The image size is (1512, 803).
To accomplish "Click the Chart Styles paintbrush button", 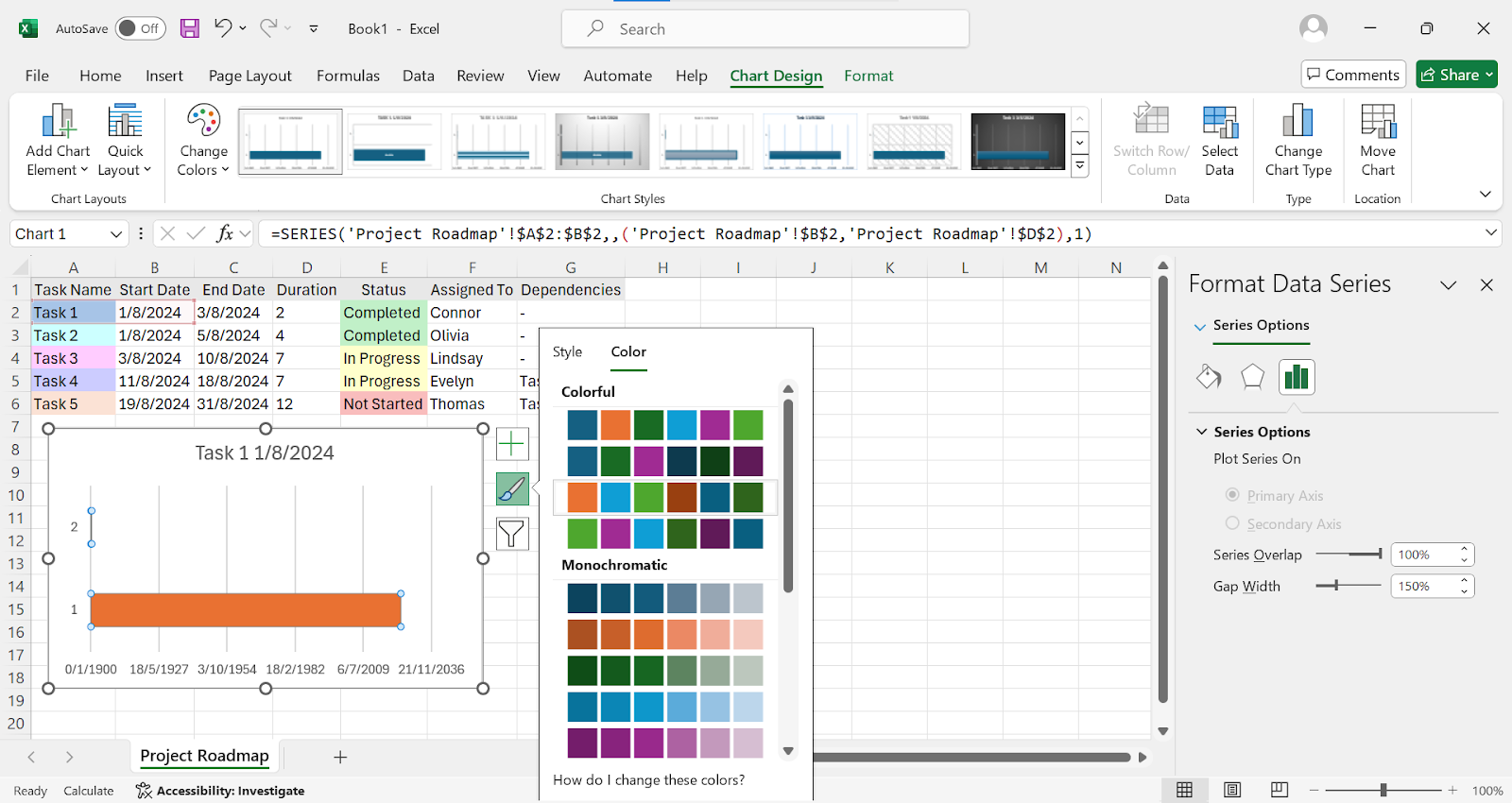I will click(512, 489).
